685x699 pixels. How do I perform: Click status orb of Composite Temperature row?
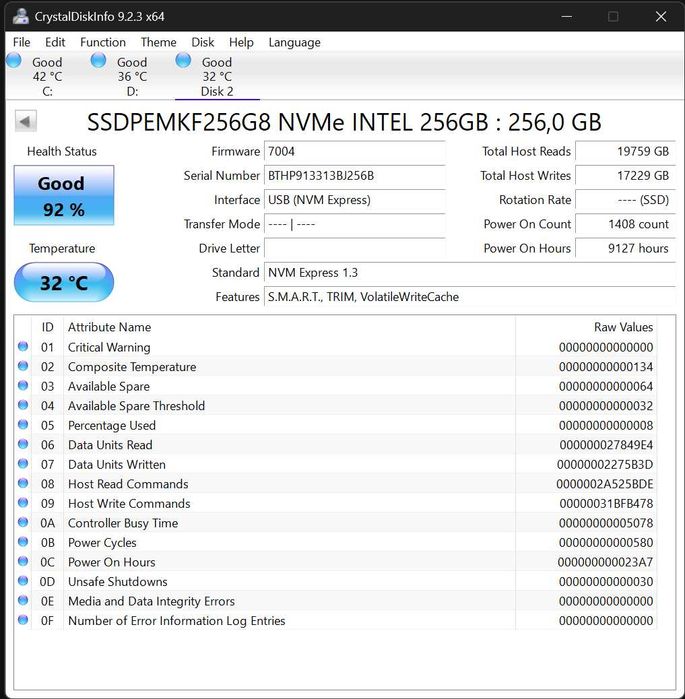pos(23,366)
